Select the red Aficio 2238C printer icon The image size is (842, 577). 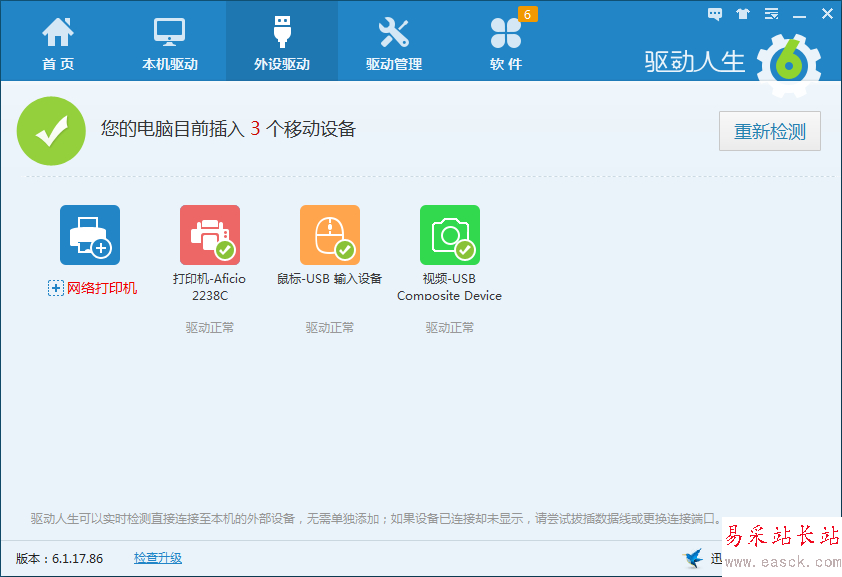[x=210, y=235]
